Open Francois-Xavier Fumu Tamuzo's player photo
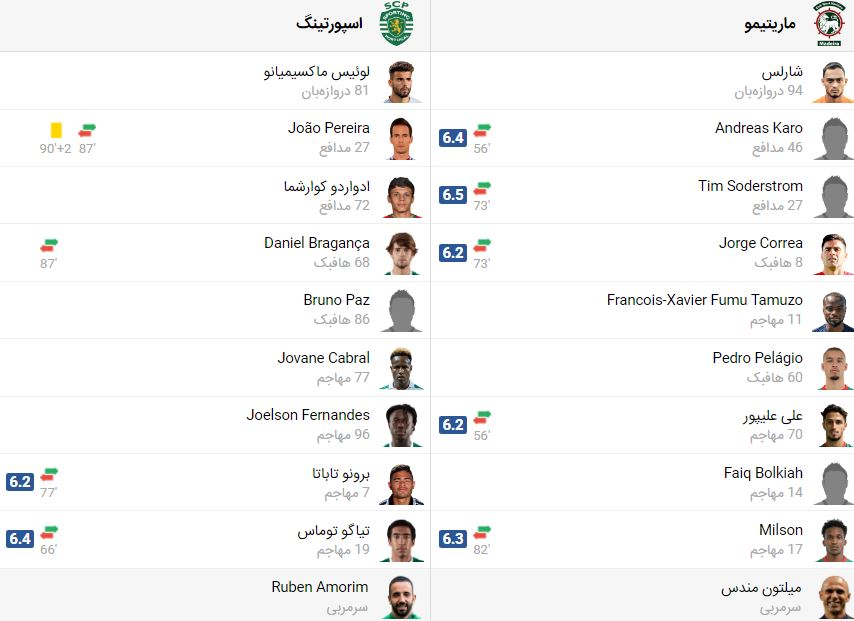This screenshot has width=854, height=621. [x=834, y=311]
